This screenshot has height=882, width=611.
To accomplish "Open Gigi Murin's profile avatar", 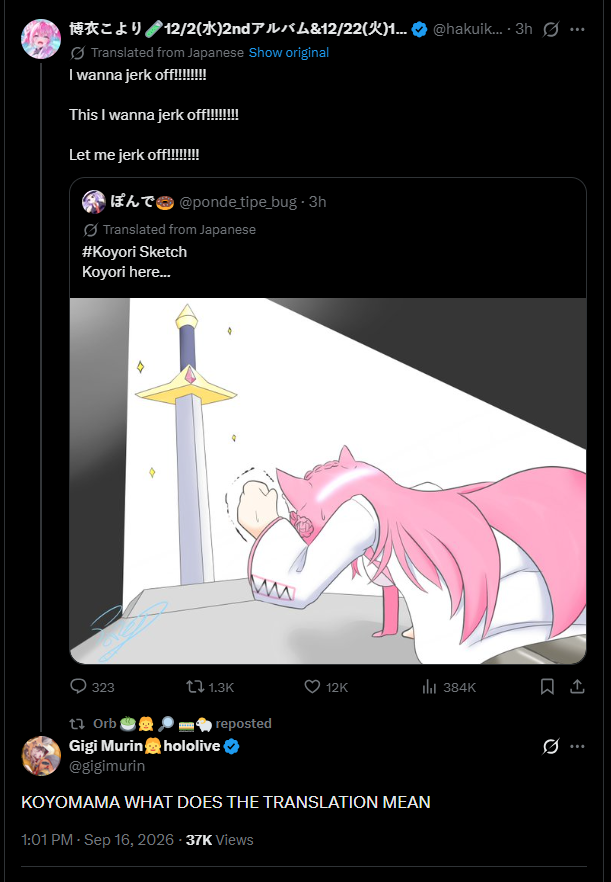I will tap(41, 755).
